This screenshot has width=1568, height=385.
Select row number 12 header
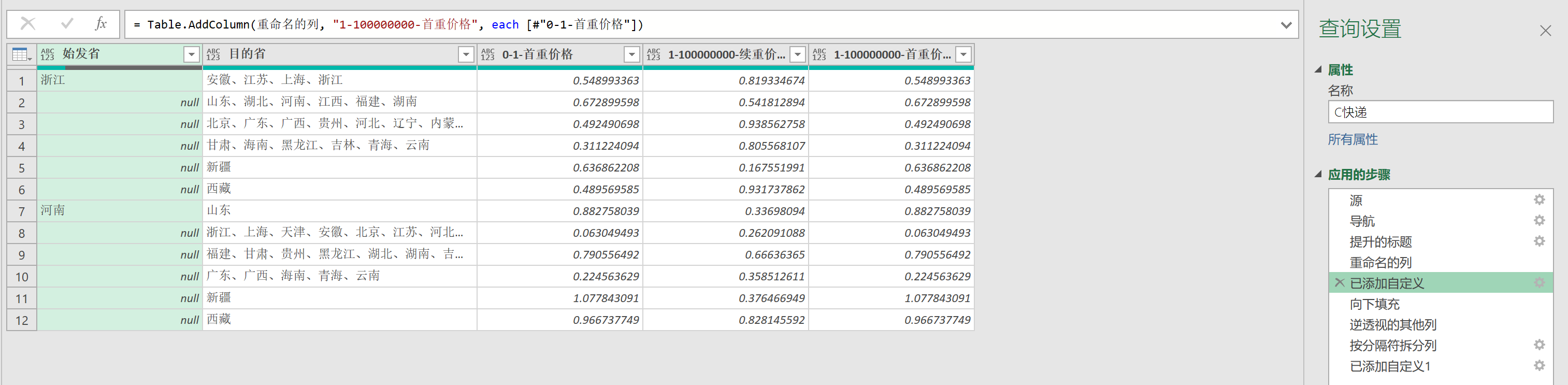22,320
